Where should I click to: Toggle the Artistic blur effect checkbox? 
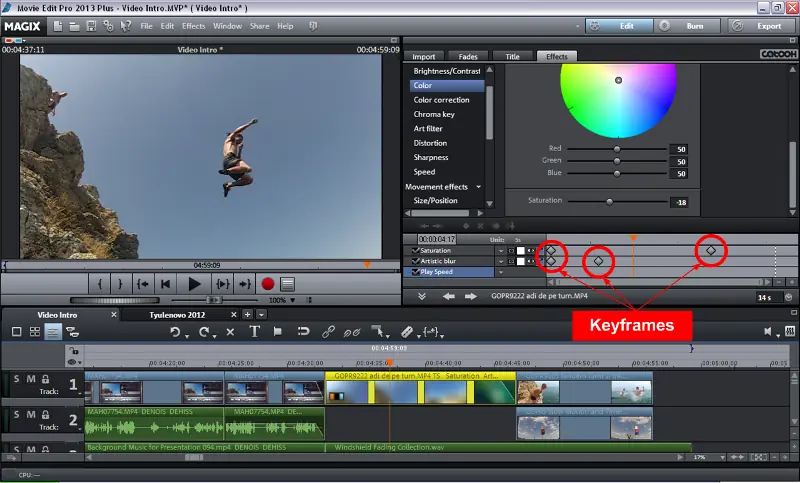click(415, 261)
